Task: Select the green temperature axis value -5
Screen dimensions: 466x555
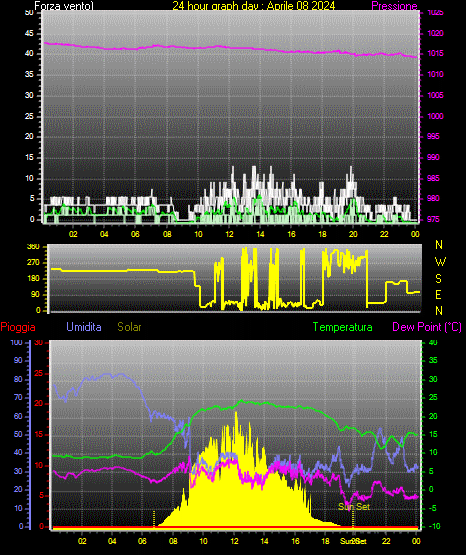Action: click(433, 508)
